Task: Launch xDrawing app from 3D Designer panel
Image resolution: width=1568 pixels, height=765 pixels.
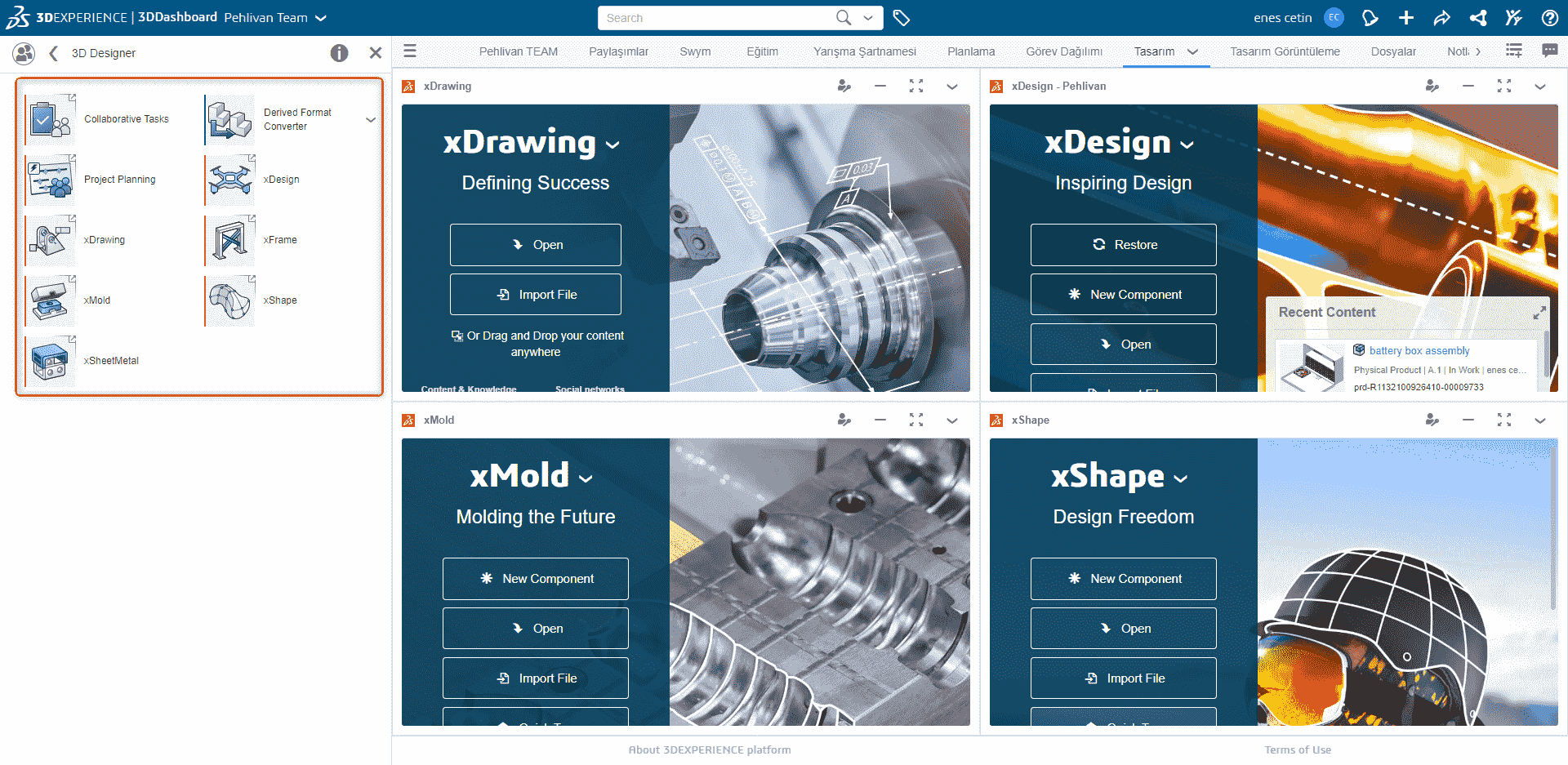Action: (x=51, y=240)
